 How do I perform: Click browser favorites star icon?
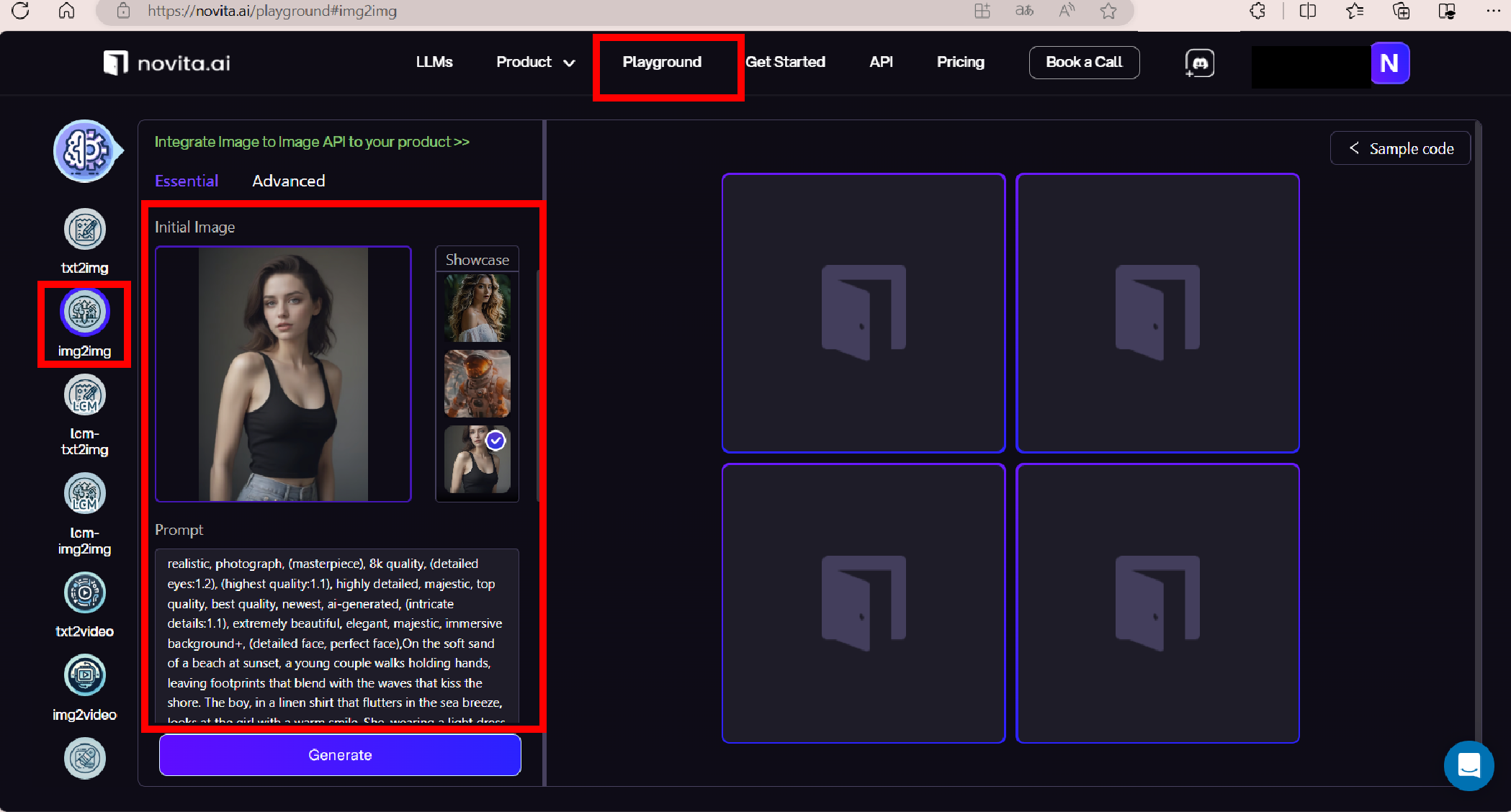coord(1108,11)
